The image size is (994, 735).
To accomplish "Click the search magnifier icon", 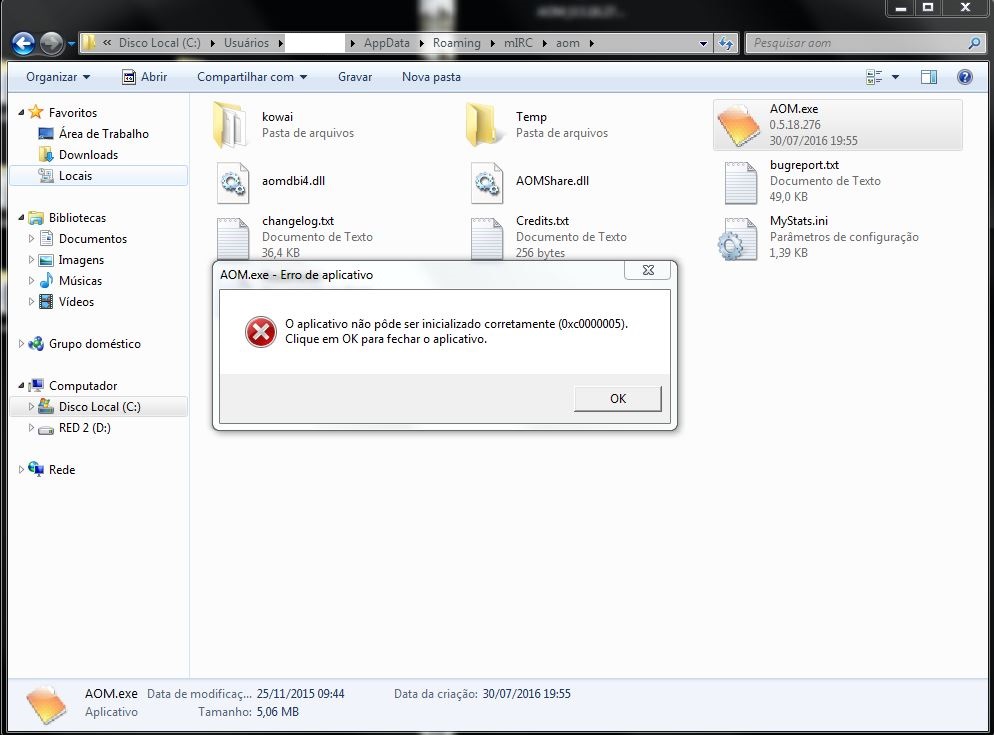I will point(974,43).
